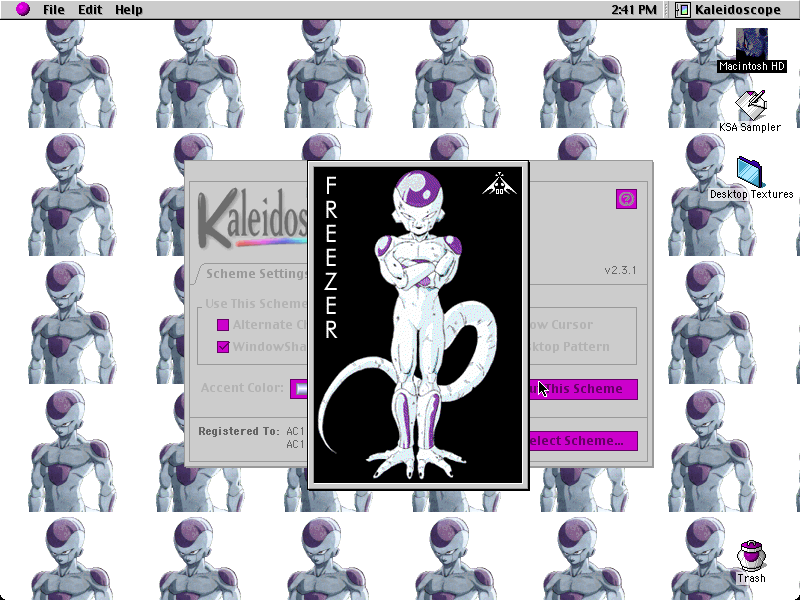Click the Select Scheme button
Screen dimensions: 800x600
pyautogui.click(x=584, y=441)
